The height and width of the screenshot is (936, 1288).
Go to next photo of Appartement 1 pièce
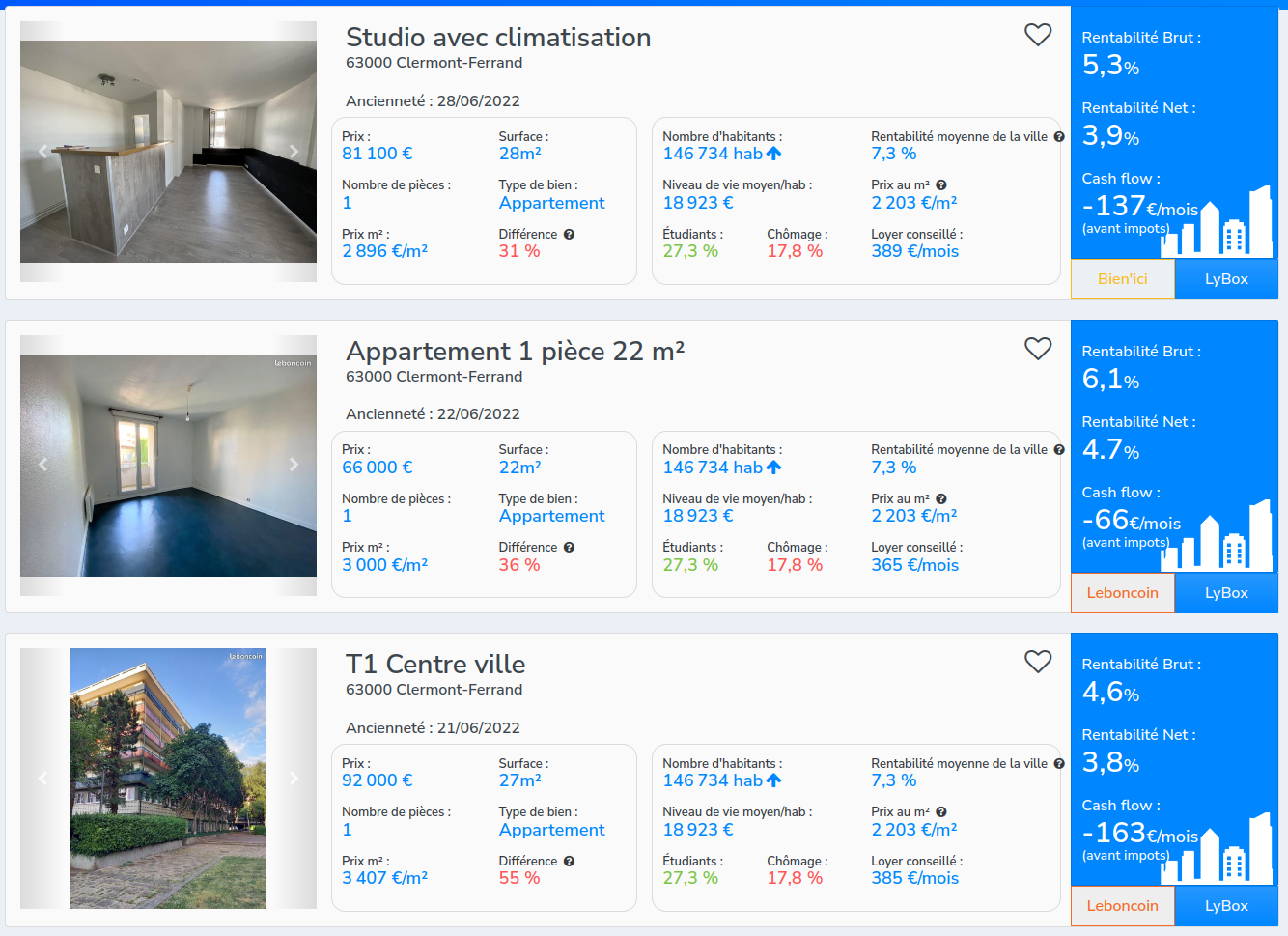pyautogui.click(x=294, y=465)
